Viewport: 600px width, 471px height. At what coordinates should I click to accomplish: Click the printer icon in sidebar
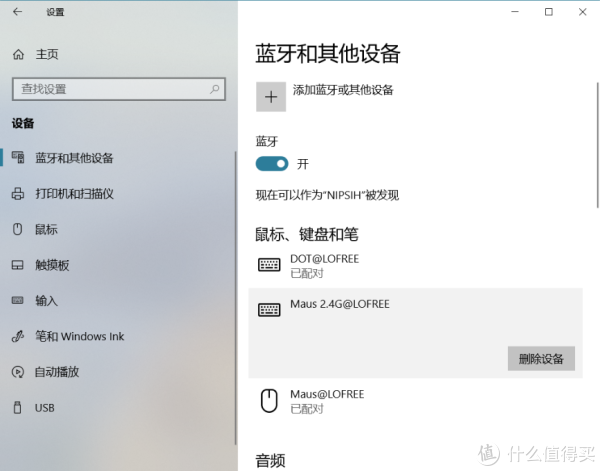[18, 193]
